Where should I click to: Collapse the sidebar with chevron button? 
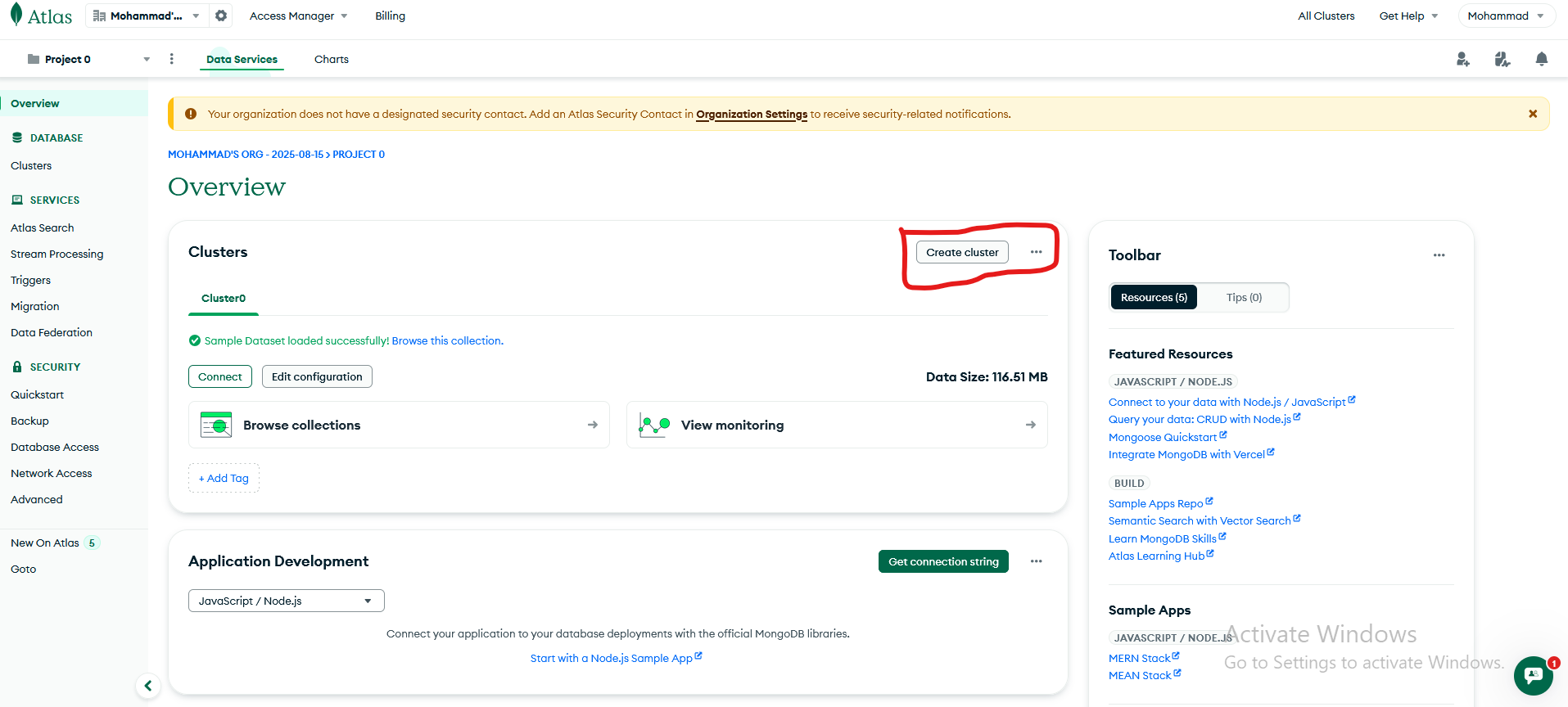(x=148, y=686)
